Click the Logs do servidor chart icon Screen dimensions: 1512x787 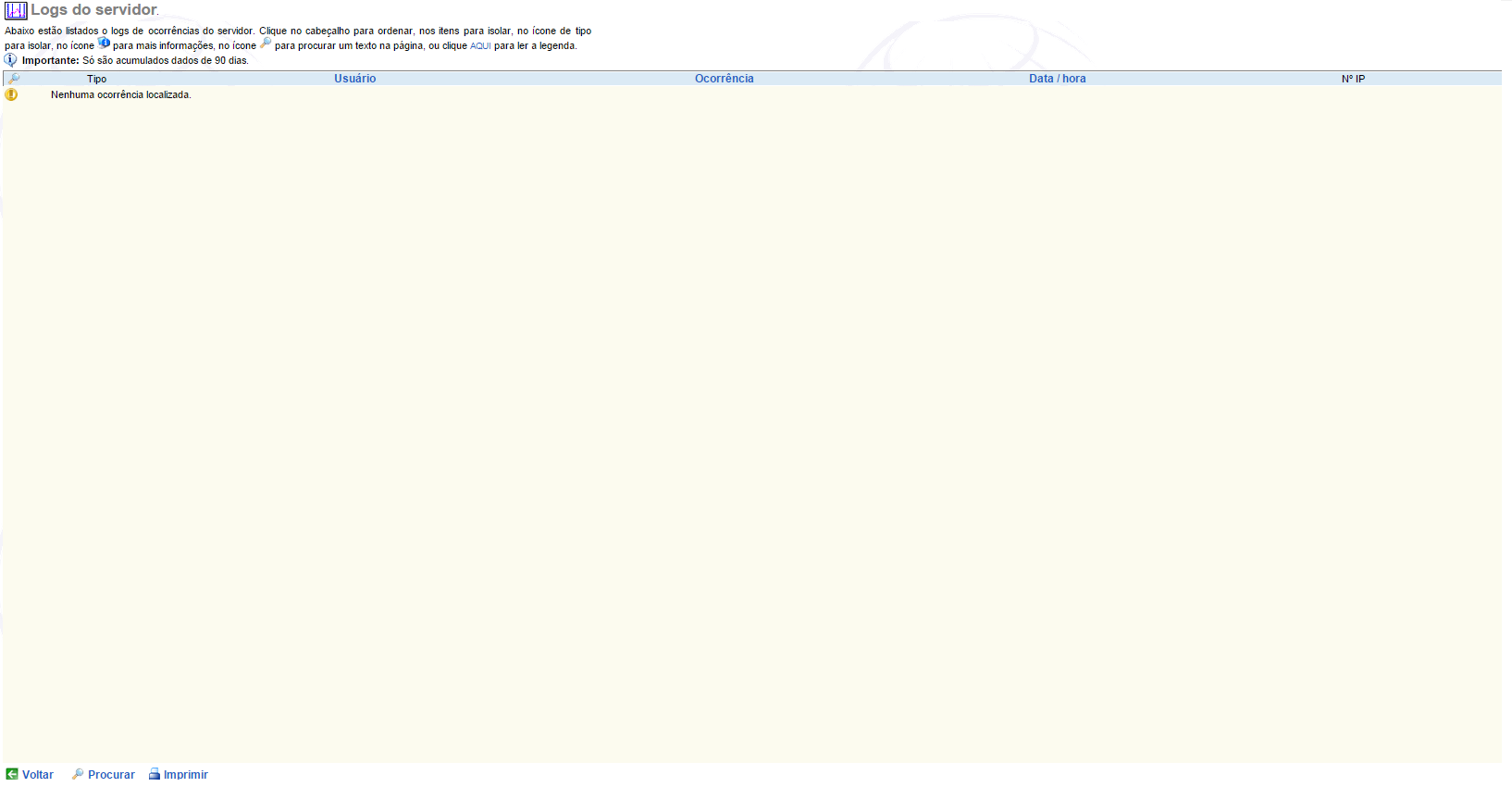pos(16,11)
